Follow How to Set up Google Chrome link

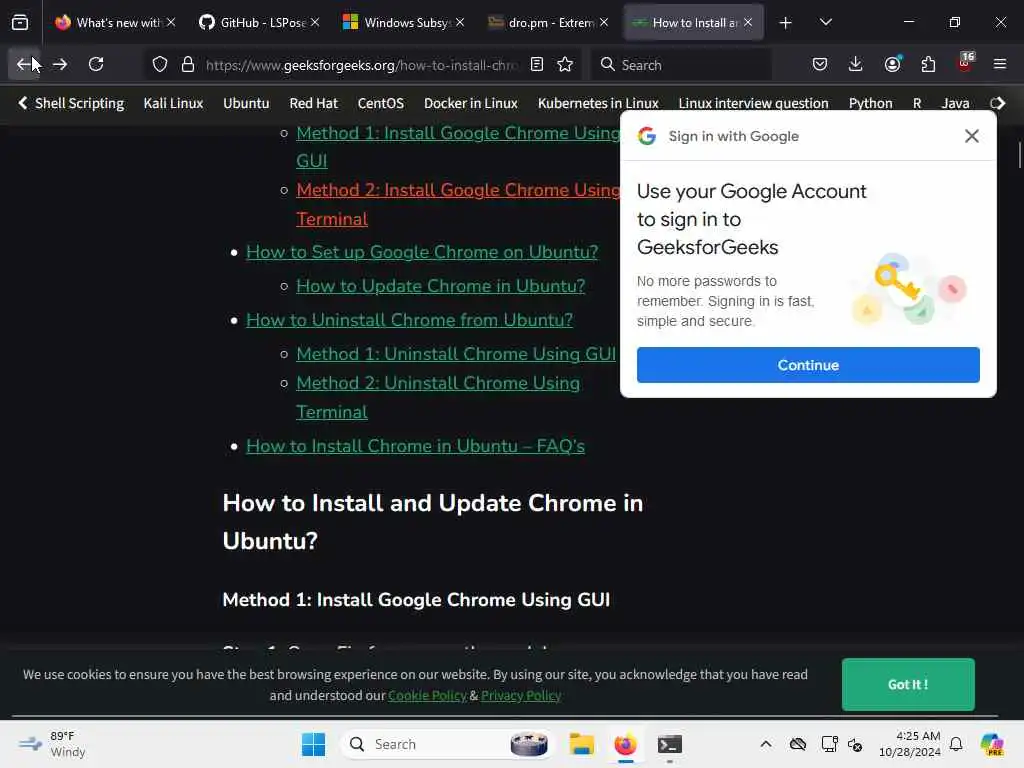[422, 252]
